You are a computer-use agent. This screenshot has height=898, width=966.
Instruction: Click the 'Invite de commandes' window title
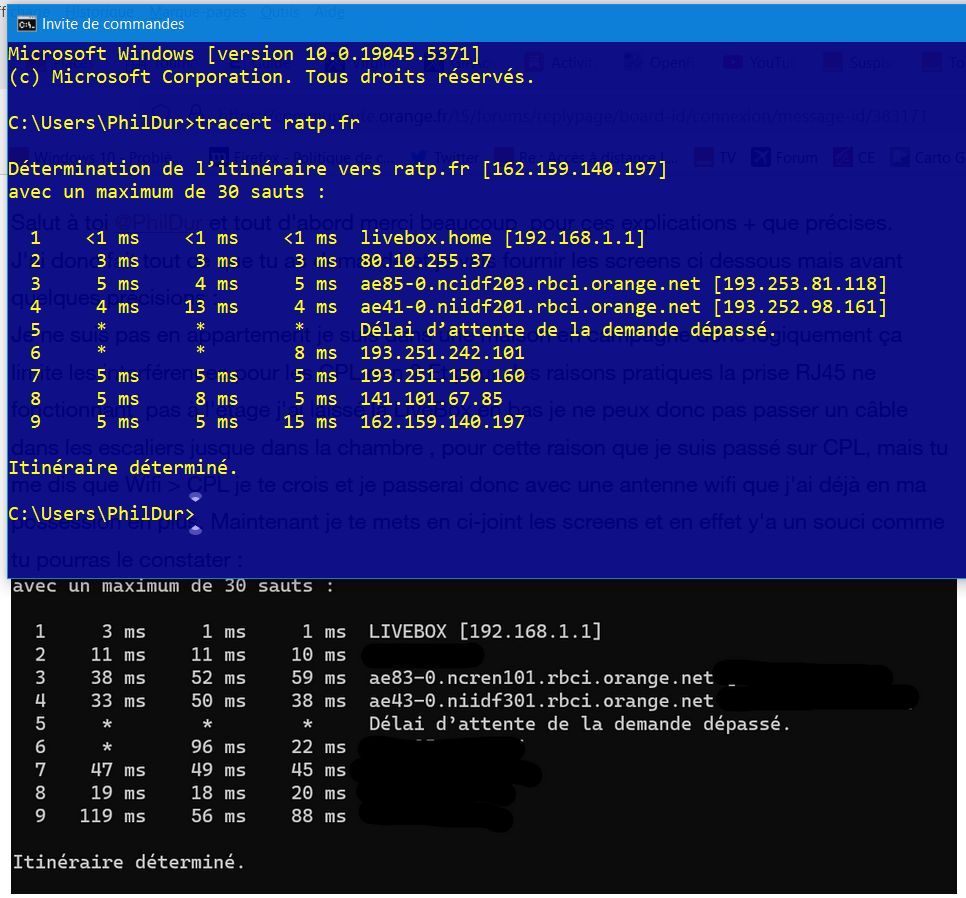pos(113,24)
